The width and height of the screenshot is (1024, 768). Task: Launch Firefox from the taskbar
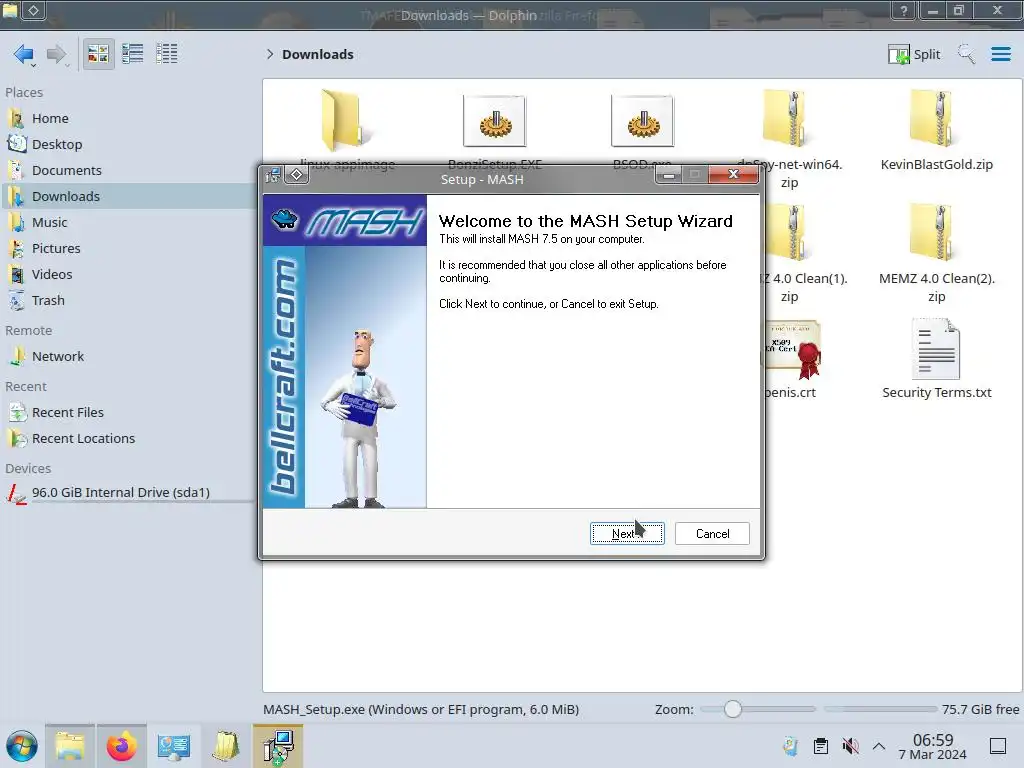coord(121,746)
